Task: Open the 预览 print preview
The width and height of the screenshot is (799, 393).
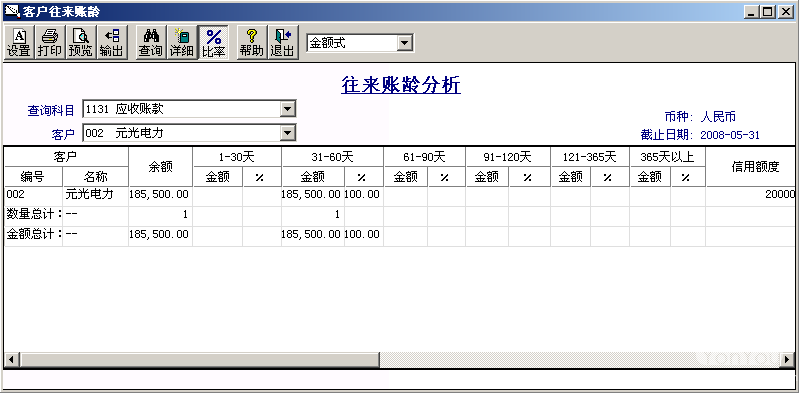Action: tap(81, 43)
